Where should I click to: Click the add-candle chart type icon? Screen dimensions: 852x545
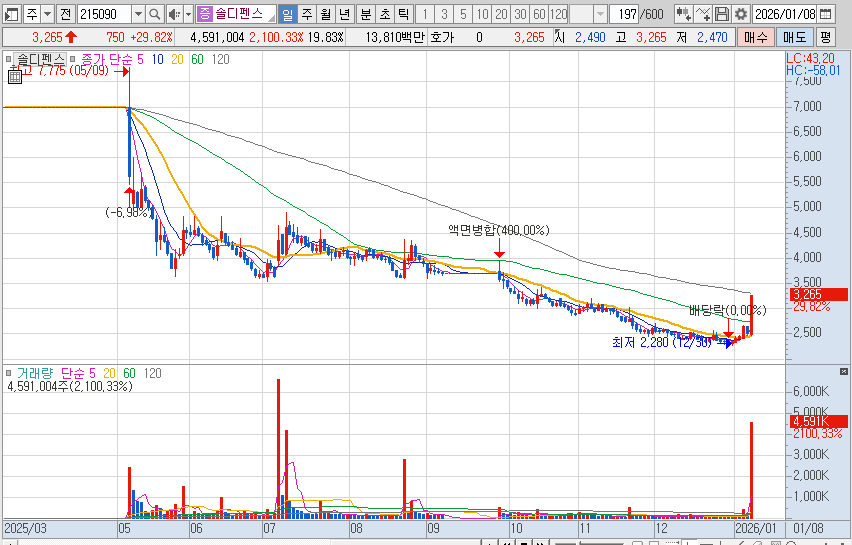[x=683, y=14]
